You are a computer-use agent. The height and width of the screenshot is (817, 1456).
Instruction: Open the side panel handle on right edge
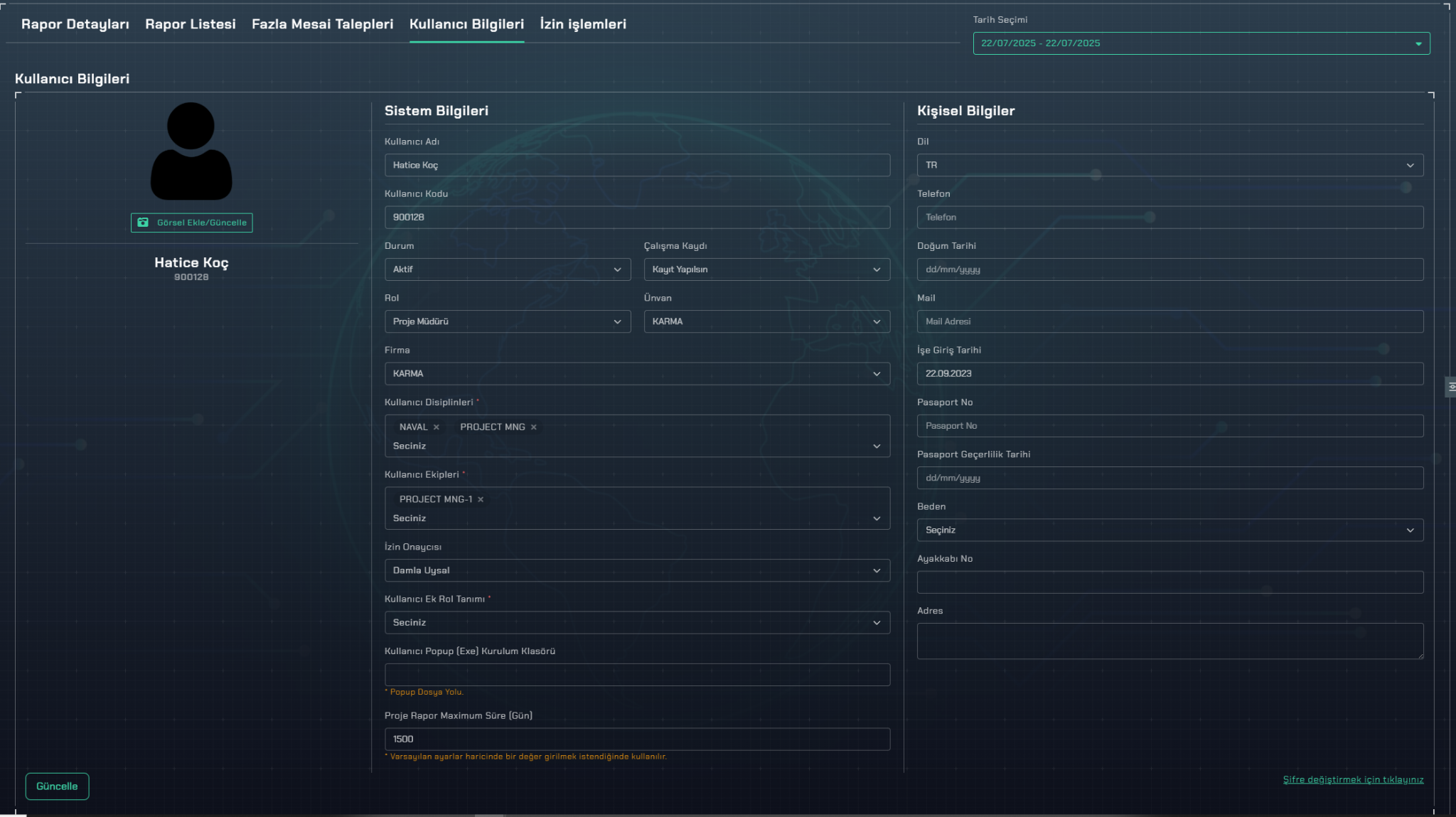(x=1450, y=387)
